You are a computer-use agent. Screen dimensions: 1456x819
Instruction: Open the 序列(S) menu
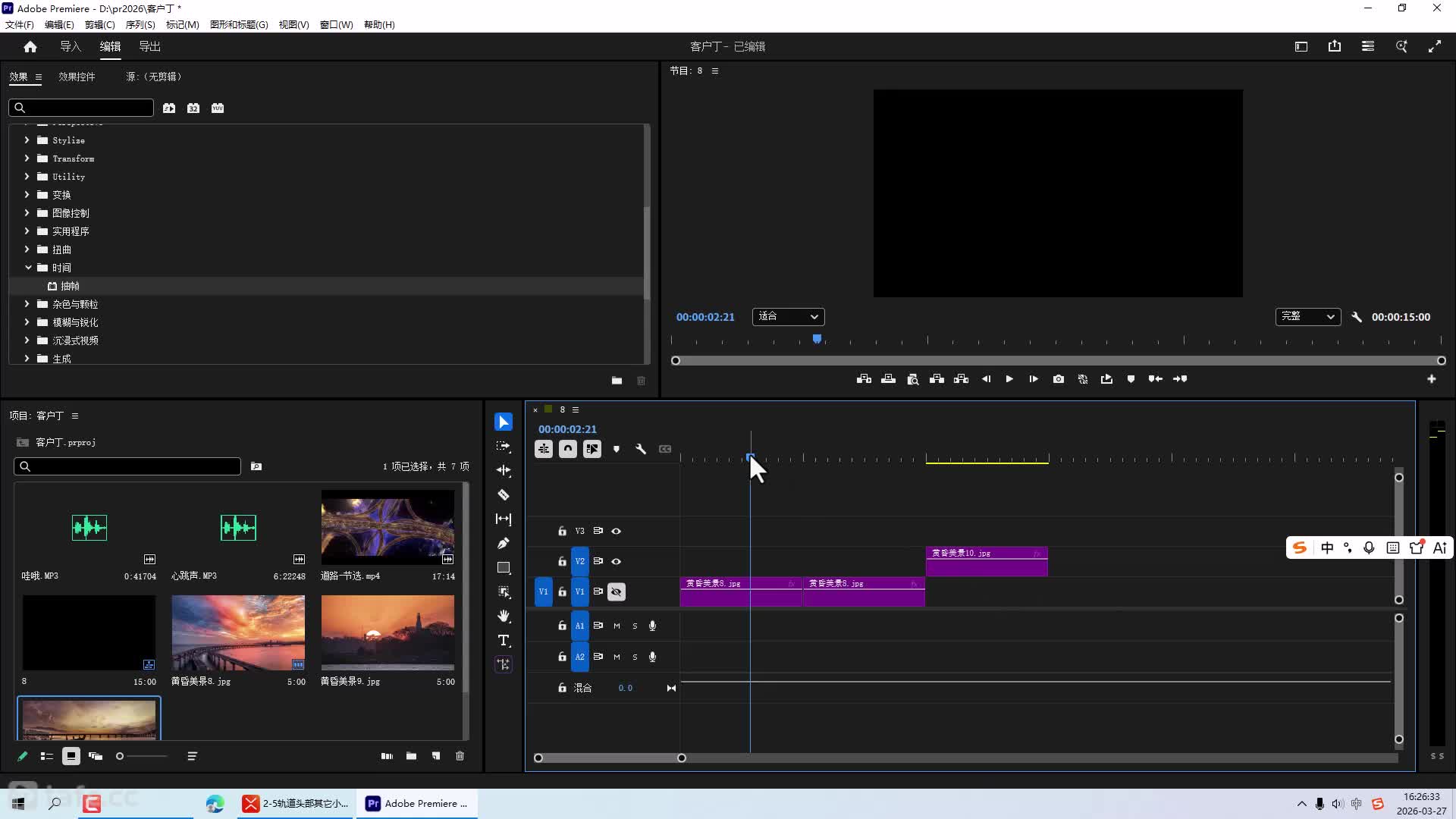tap(140, 24)
